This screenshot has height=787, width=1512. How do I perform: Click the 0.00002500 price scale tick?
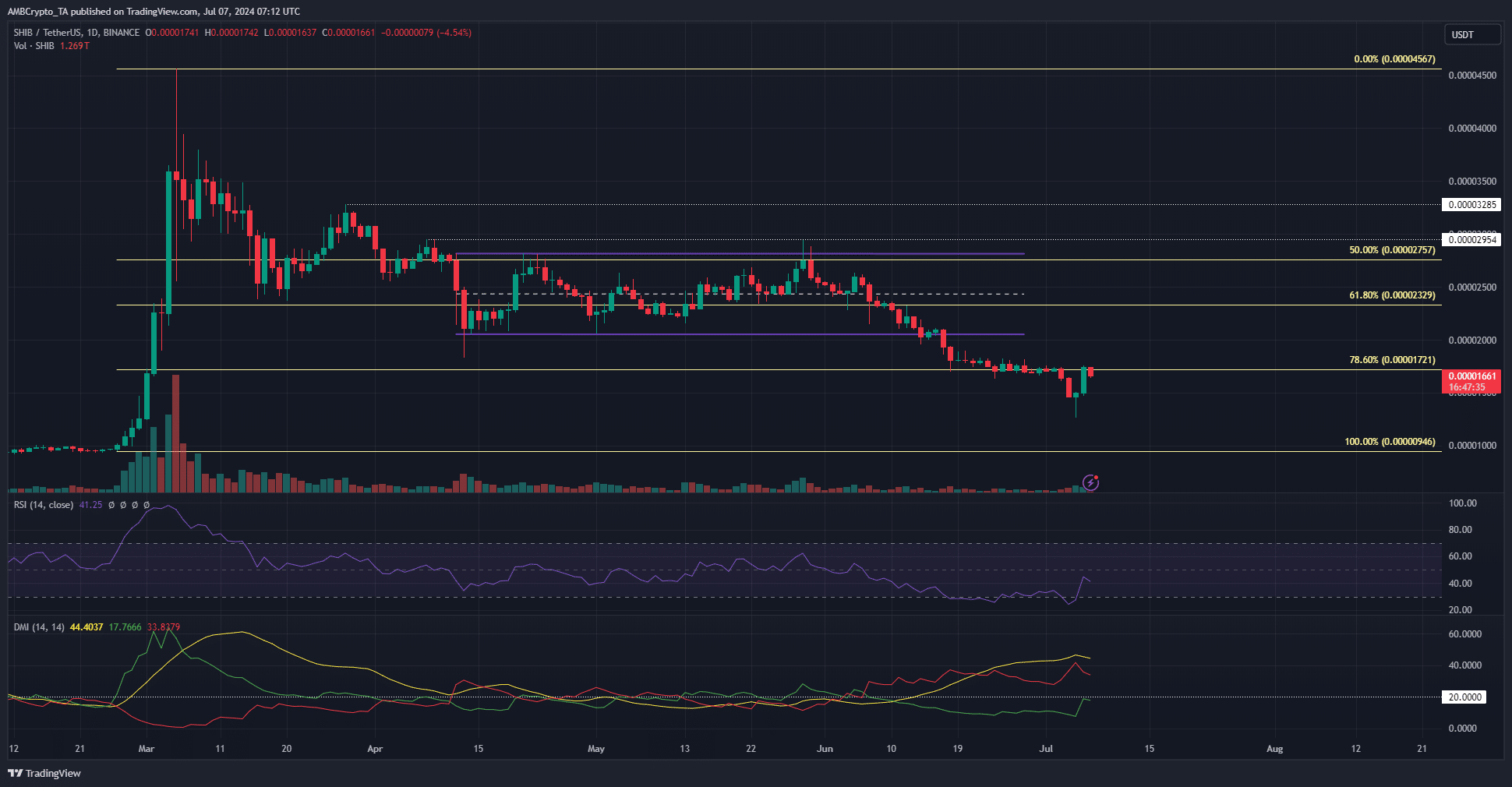click(1472, 288)
